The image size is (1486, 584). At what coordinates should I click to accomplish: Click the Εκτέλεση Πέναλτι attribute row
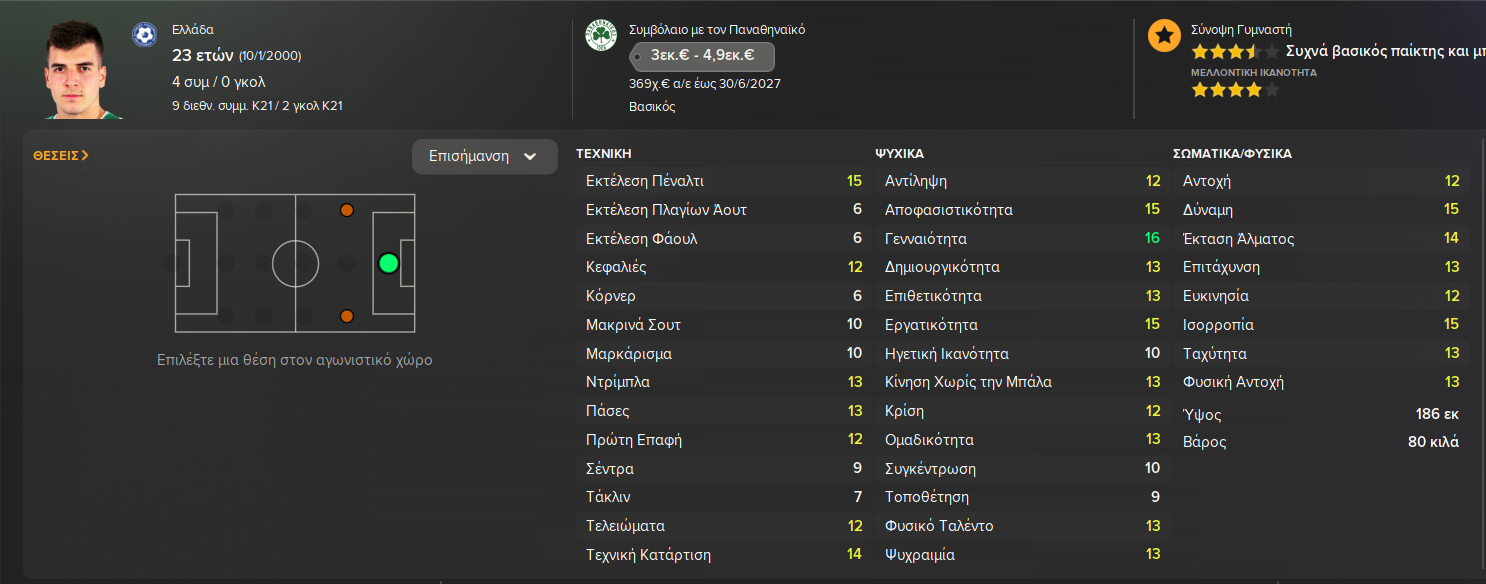point(722,181)
